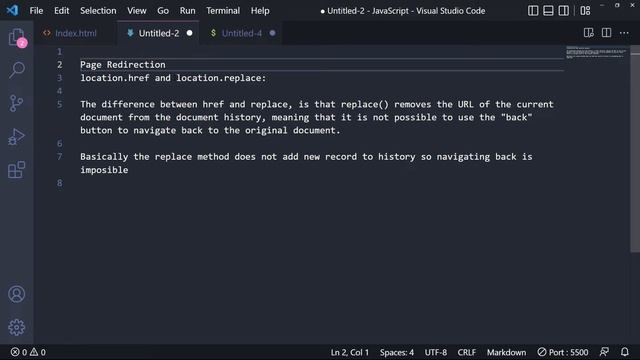
Task: Change end of line via CRLF
Action: pyautogui.click(x=467, y=352)
